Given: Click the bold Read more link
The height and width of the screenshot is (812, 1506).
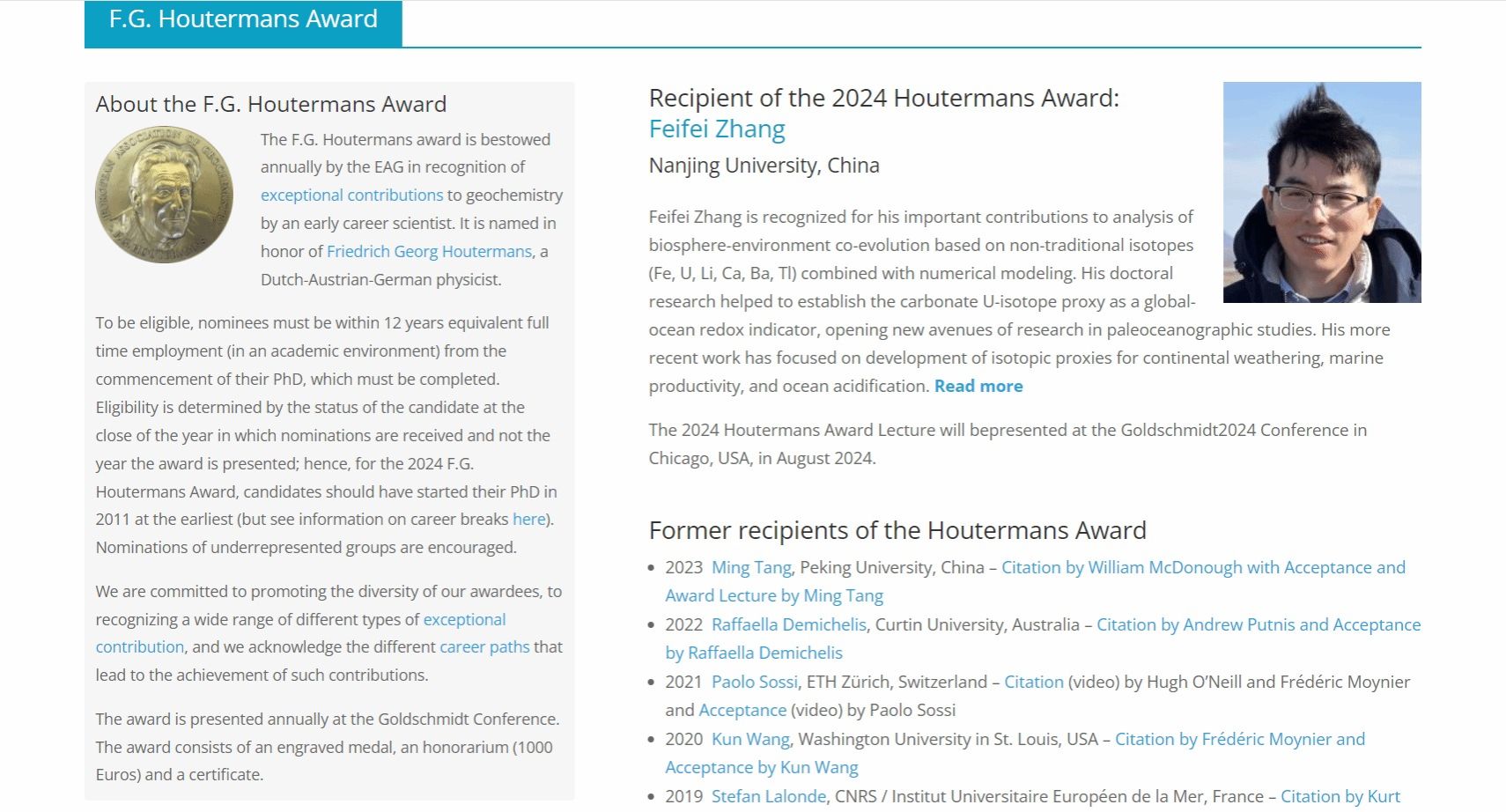Looking at the screenshot, I should [978, 387].
